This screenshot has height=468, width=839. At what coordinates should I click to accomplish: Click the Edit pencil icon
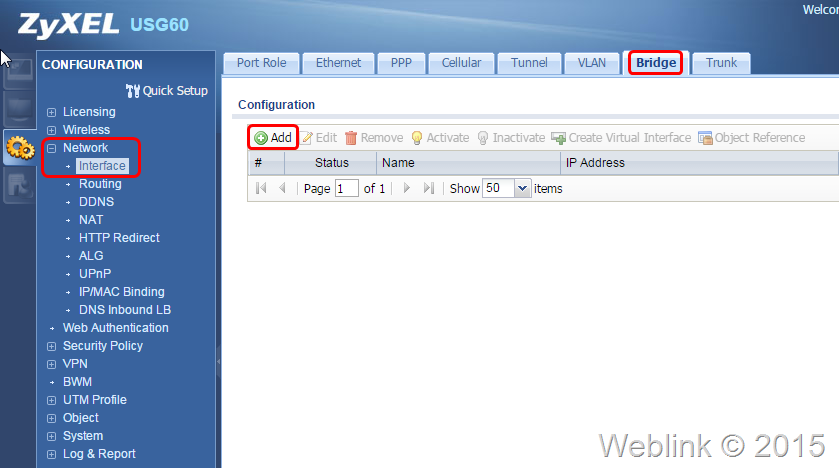(x=307, y=138)
